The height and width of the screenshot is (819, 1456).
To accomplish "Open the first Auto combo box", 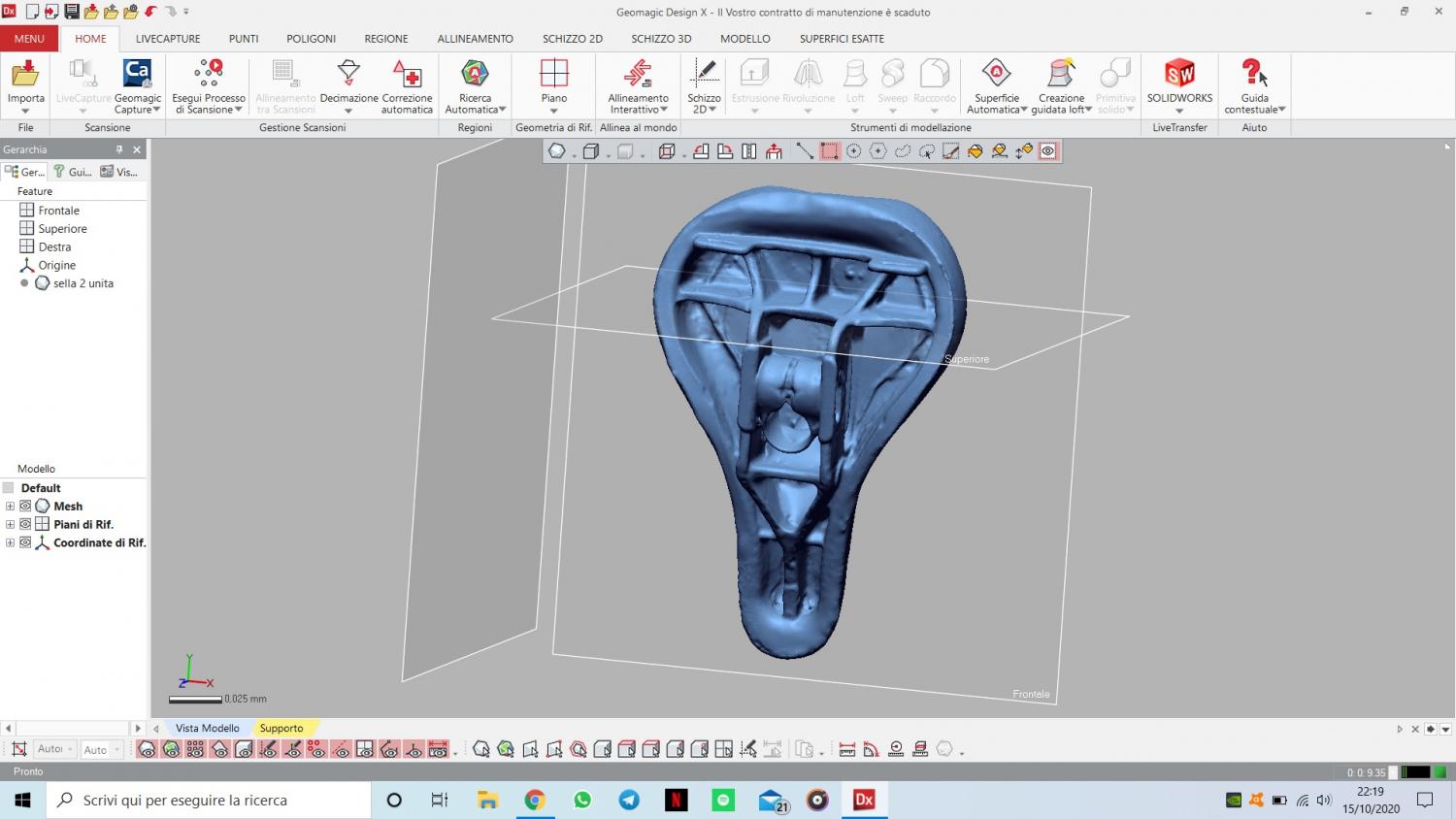I will [54, 749].
